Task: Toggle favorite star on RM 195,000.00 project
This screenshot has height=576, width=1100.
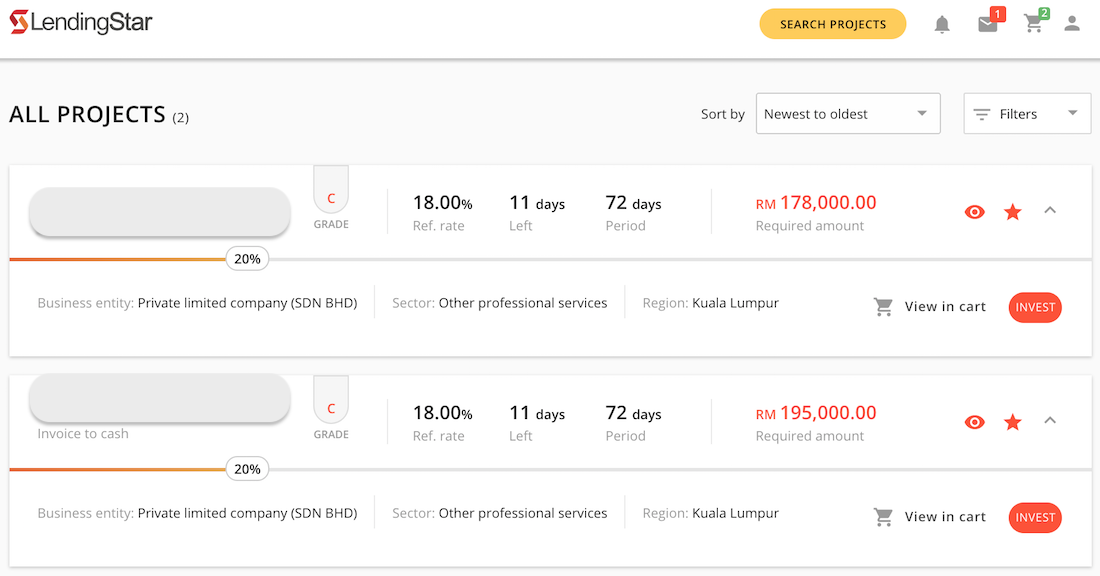Action: [1013, 422]
